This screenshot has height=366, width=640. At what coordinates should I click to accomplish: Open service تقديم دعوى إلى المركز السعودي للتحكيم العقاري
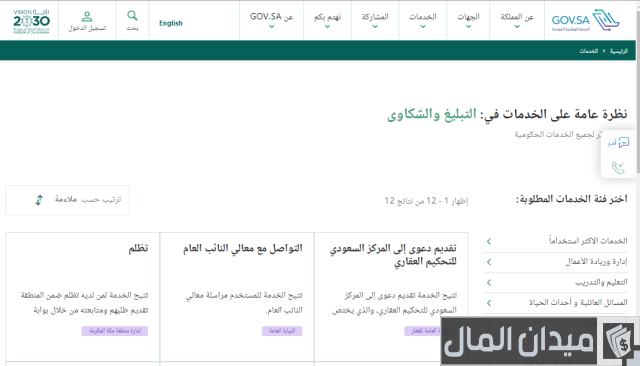pos(393,255)
